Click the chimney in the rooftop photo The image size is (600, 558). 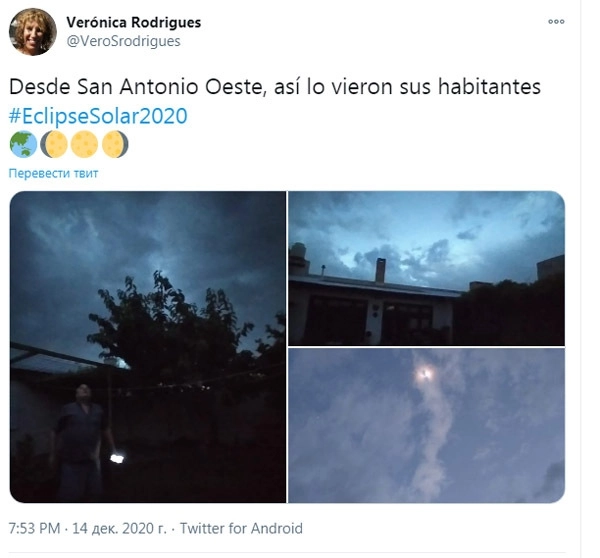(x=380, y=271)
